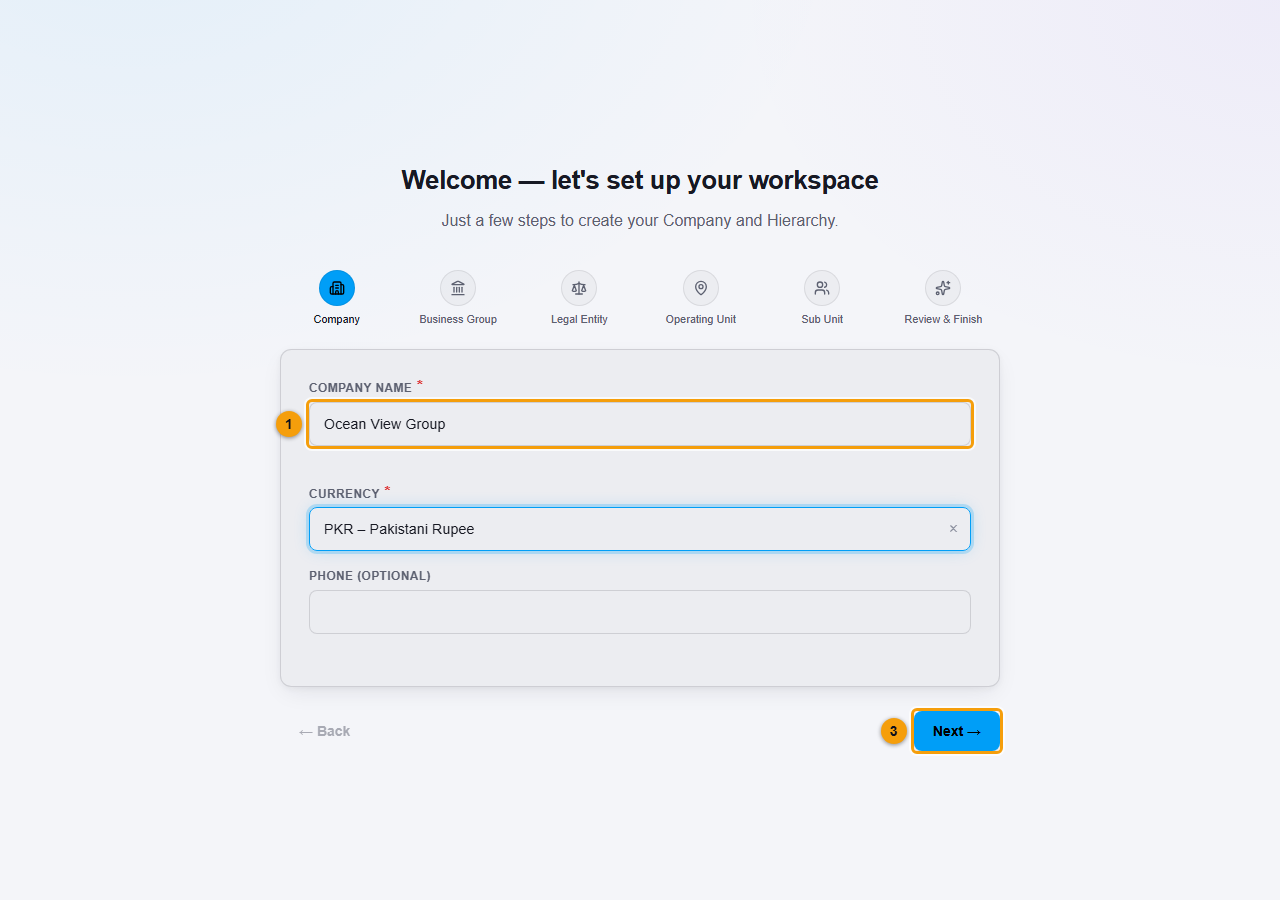Select the Company step icon
Screen dimensions: 1280x900
337,288
